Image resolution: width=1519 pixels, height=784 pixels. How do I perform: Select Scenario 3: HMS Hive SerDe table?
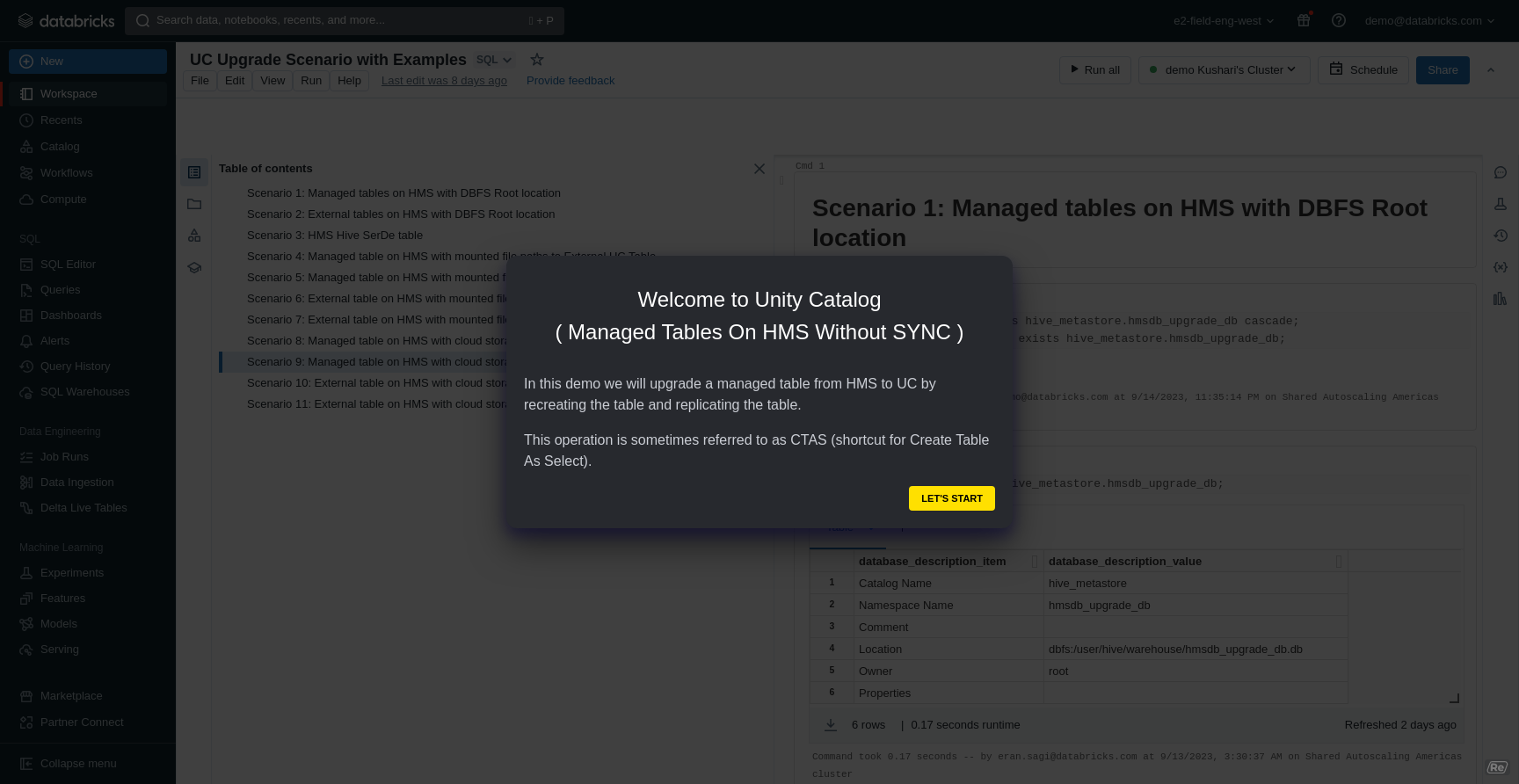(x=334, y=236)
